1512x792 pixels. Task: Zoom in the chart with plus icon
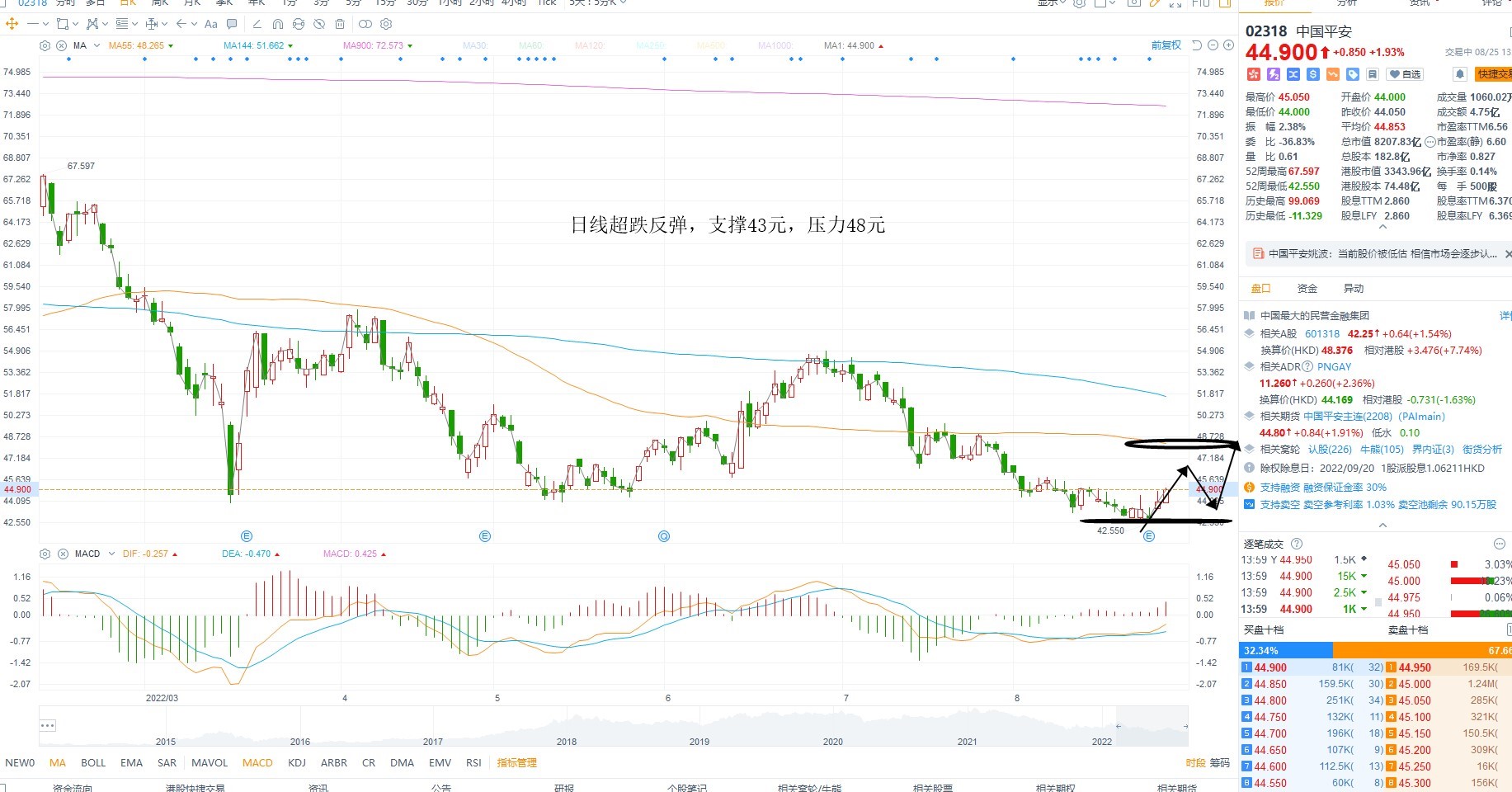coord(1228,45)
